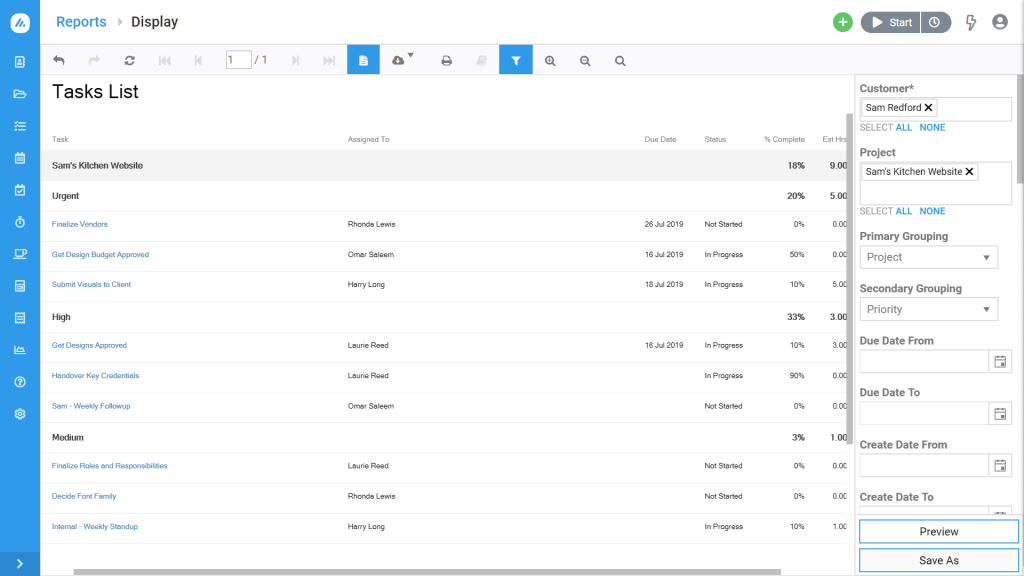
Task: Zoom in on the report
Action: 550,61
